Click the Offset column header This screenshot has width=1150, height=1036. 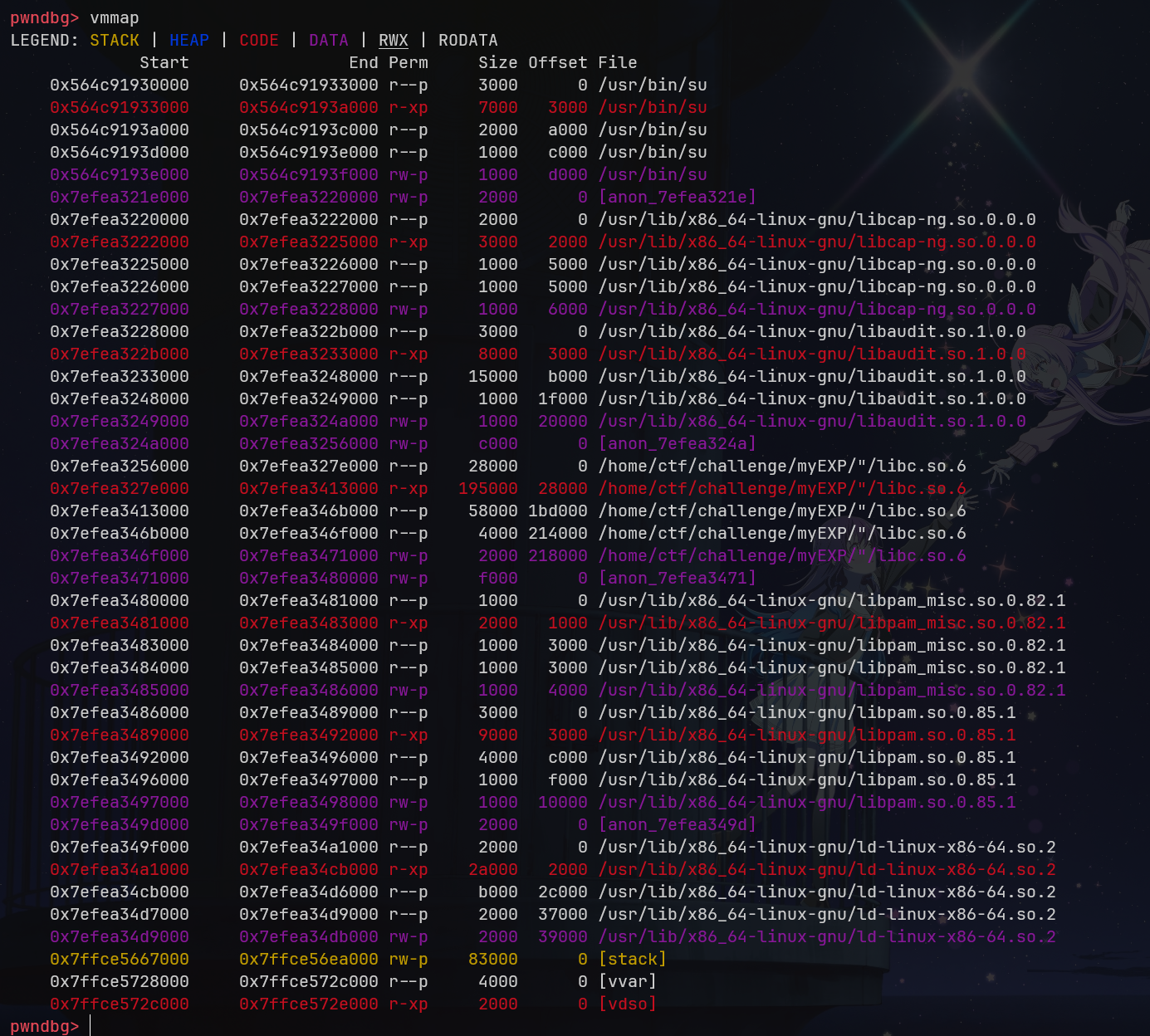[558, 62]
